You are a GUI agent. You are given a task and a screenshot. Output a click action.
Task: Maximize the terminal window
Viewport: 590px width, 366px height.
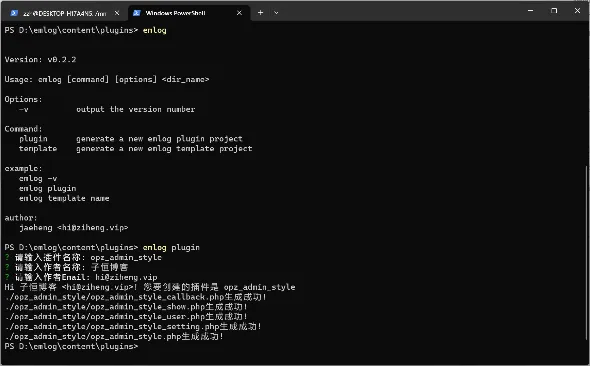tap(554, 11)
